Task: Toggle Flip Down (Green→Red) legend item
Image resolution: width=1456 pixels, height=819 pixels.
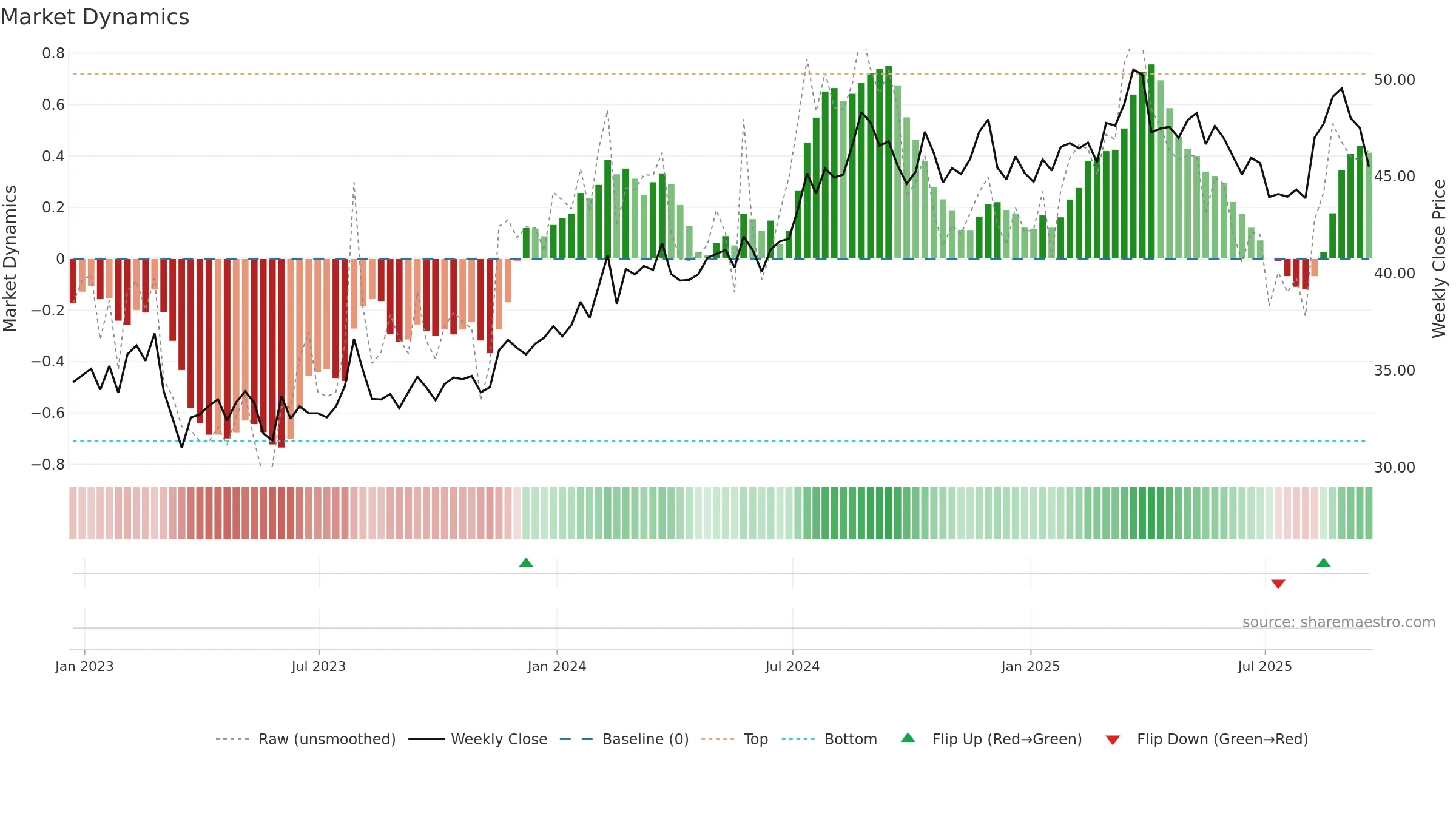Action: coord(1207,739)
